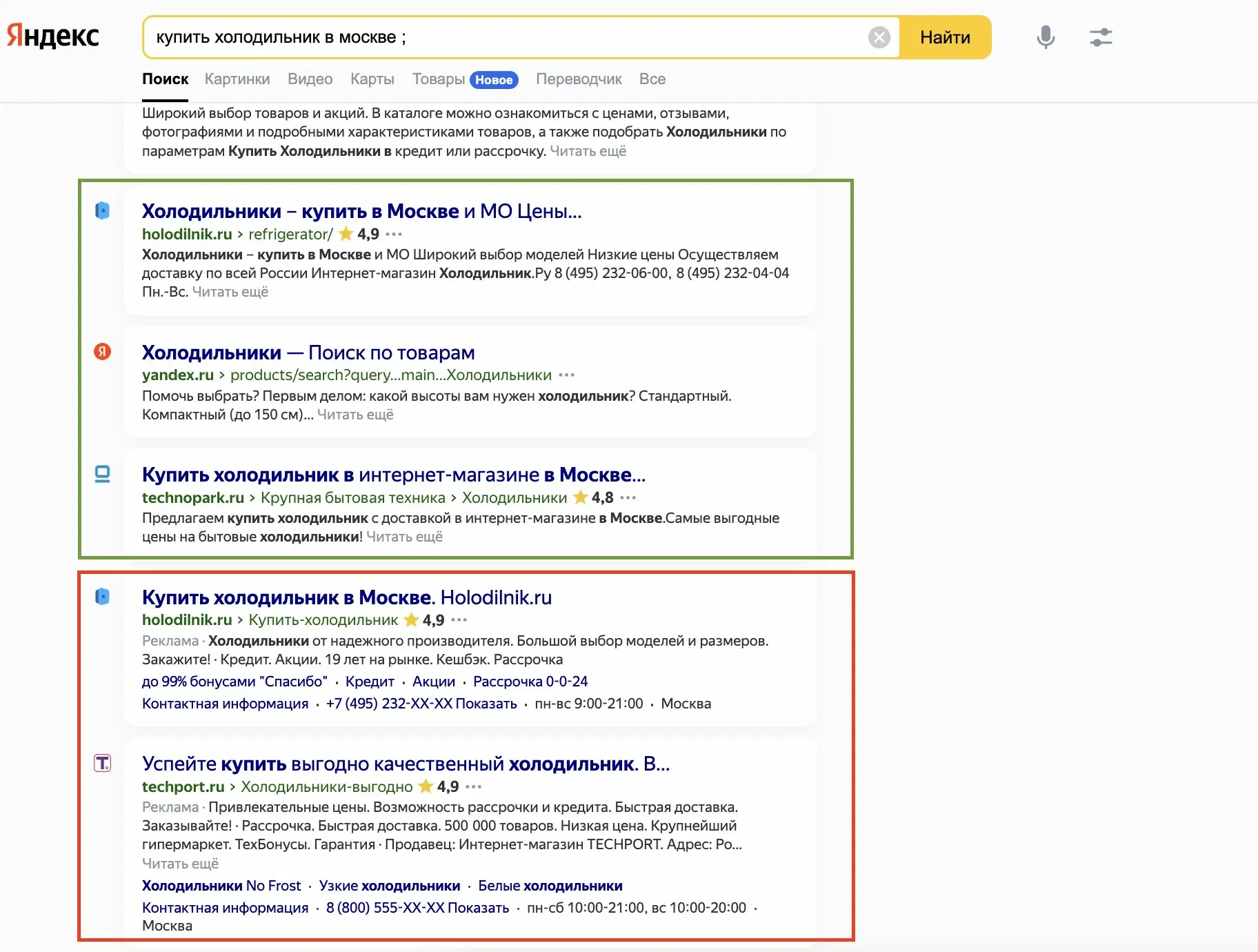Image resolution: width=1258 pixels, height=952 pixels.
Task: Open the three-dot menu beside techport.ru rating
Action: (x=473, y=787)
